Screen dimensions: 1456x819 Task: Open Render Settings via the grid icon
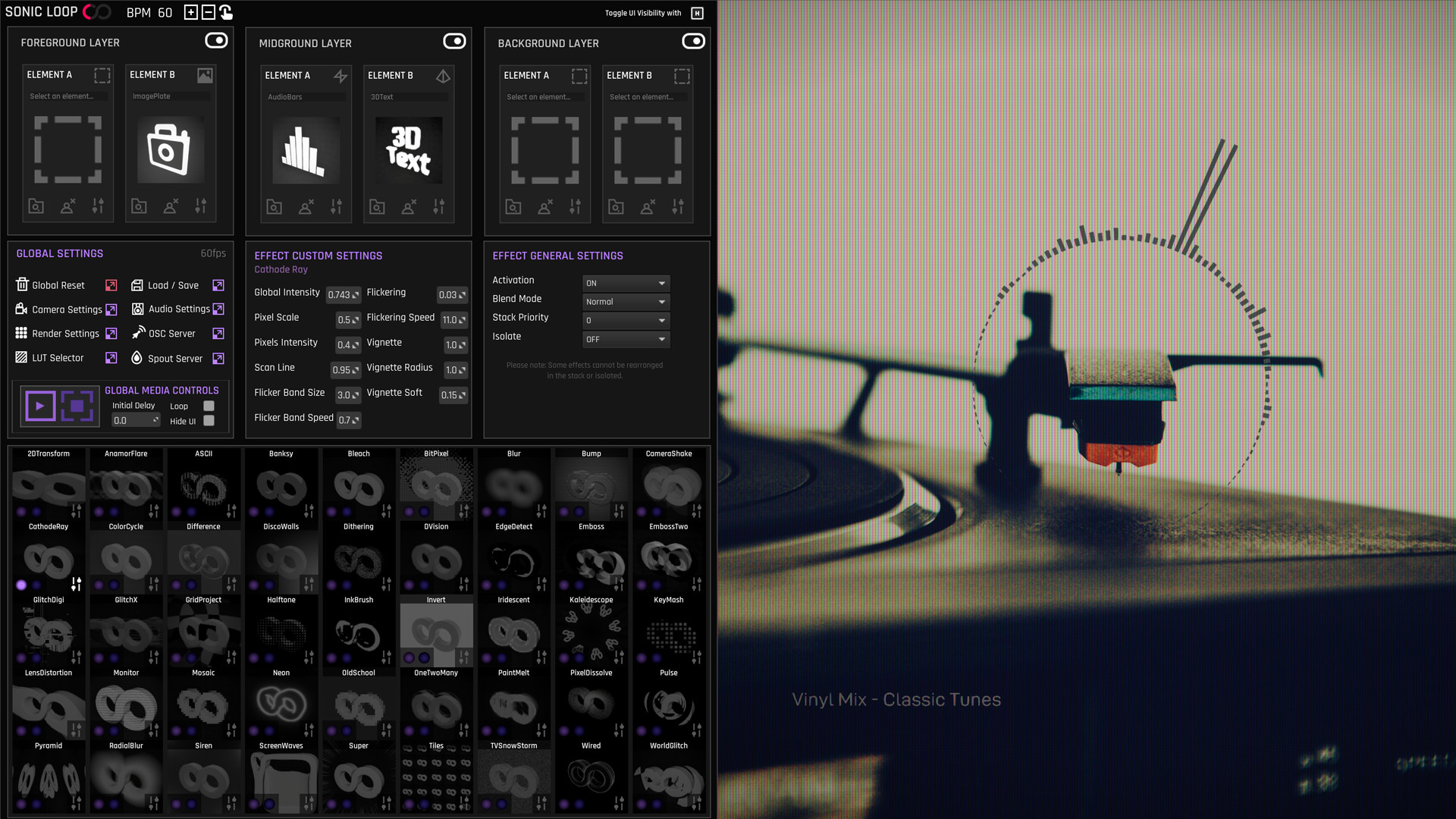pyautogui.click(x=20, y=333)
